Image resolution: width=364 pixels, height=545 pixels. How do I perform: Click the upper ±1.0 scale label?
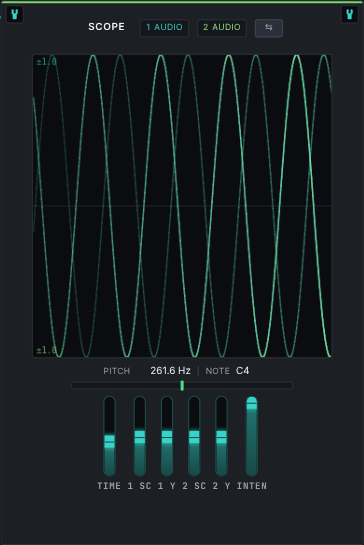point(47,62)
